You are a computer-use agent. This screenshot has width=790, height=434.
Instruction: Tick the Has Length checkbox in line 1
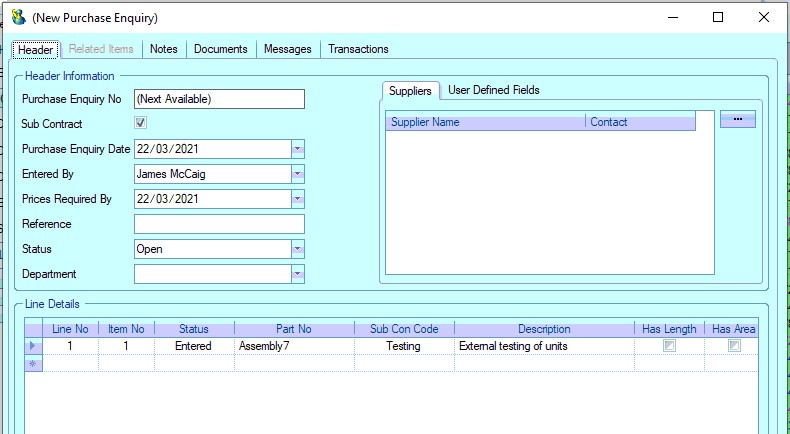670,346
